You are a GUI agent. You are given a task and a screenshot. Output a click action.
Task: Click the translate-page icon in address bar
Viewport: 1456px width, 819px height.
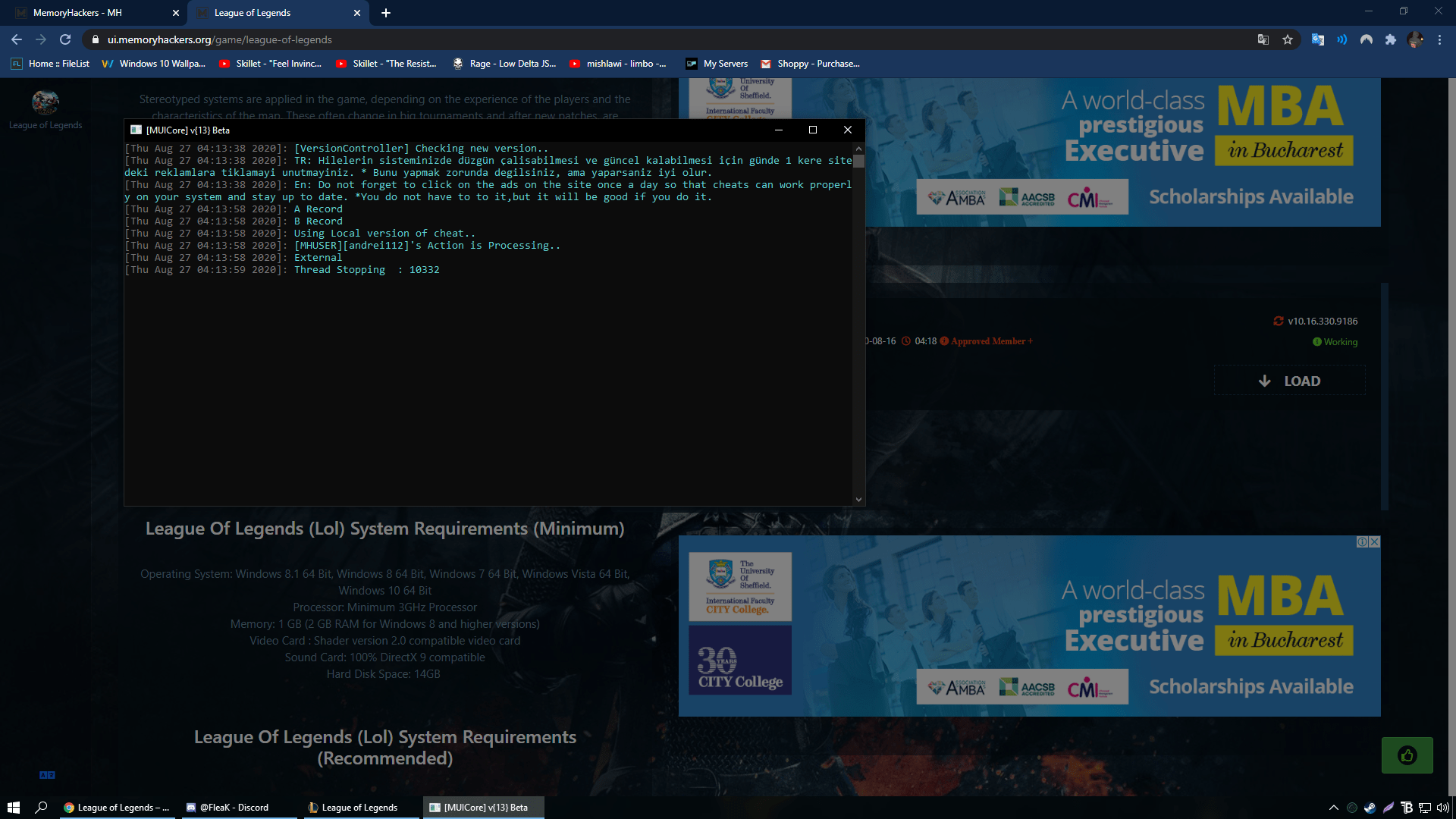(1263, 39)
